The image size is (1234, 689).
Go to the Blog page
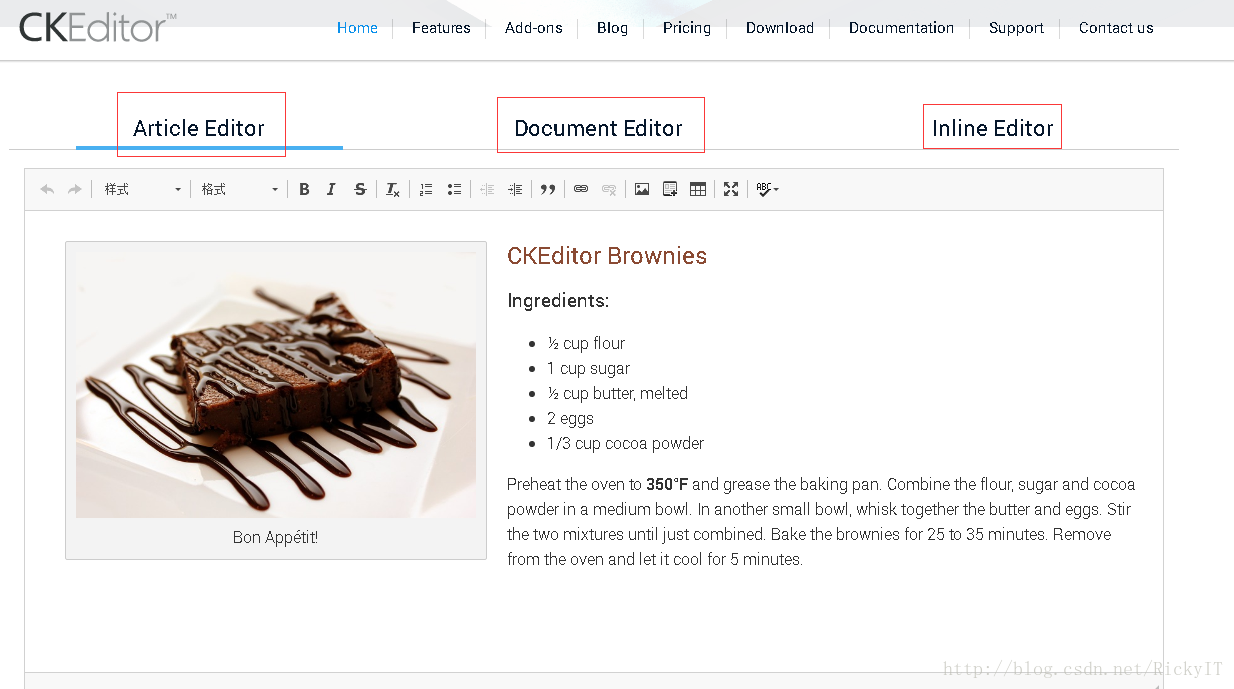pyautogui.click(x=612, y=28)
